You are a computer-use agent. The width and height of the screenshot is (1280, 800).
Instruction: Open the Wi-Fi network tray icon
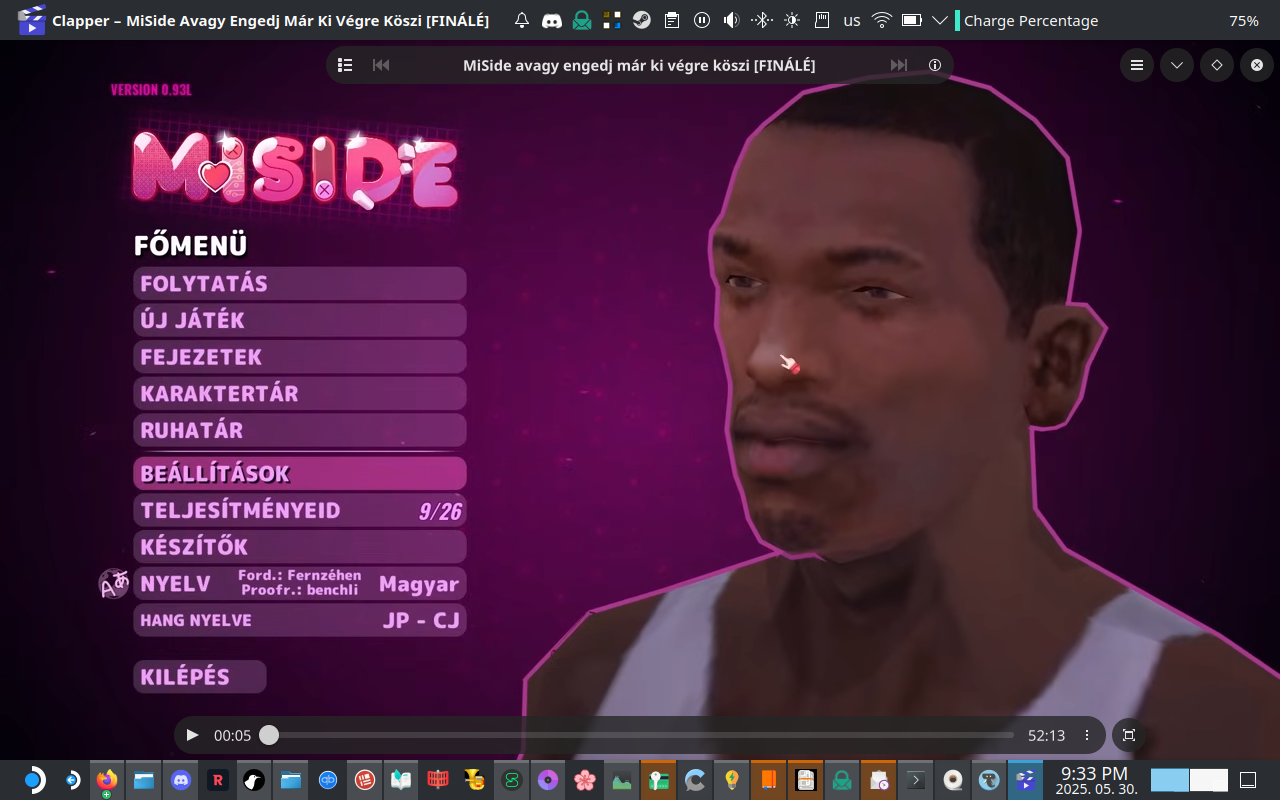click(882, 20)
